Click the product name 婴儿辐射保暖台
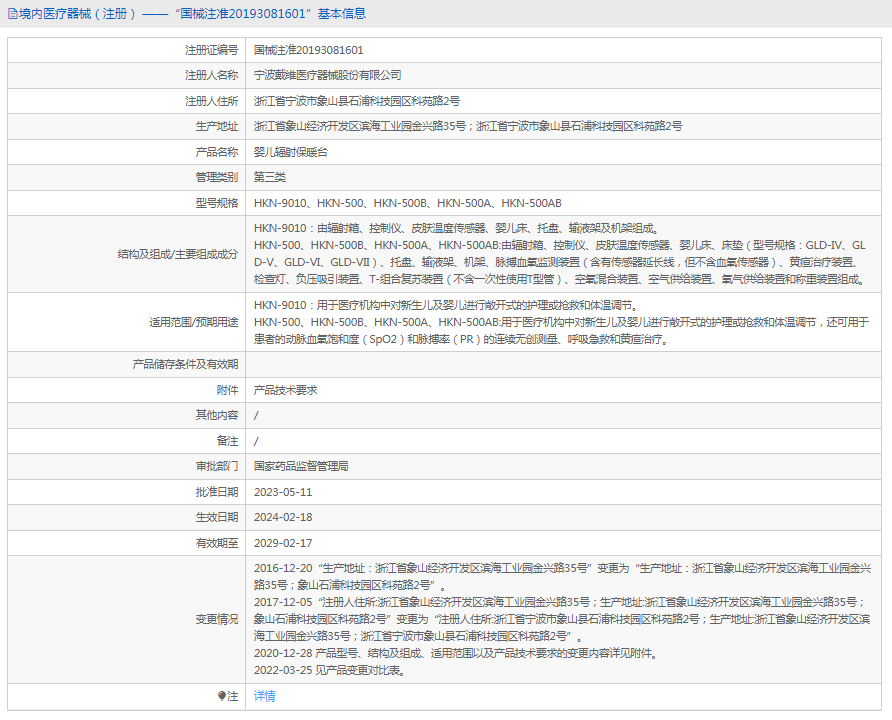The width and height of the screenshot is (892, 720). [x=290, y=152]
